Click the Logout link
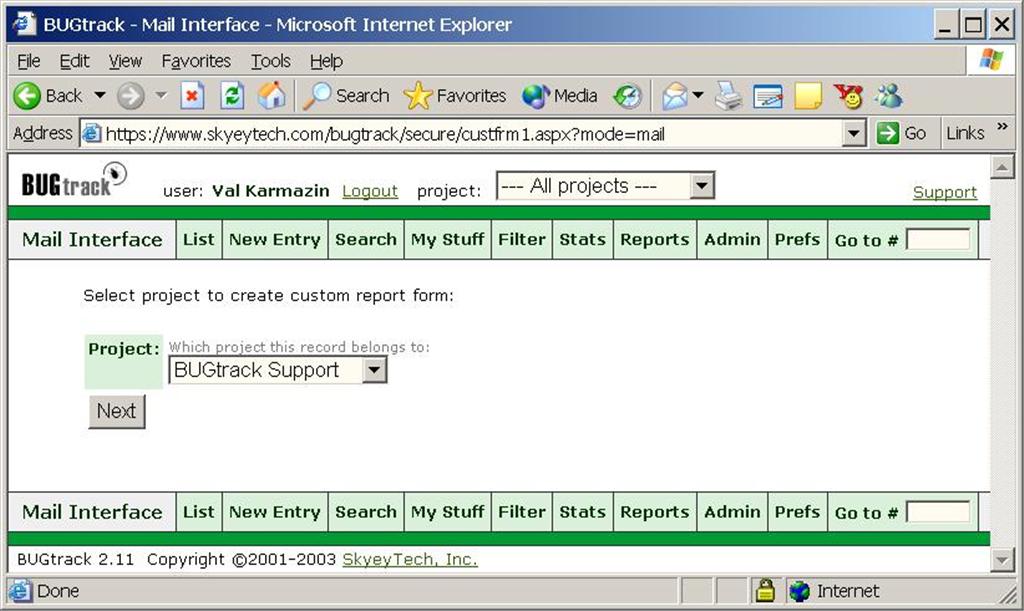 [370, 191]
